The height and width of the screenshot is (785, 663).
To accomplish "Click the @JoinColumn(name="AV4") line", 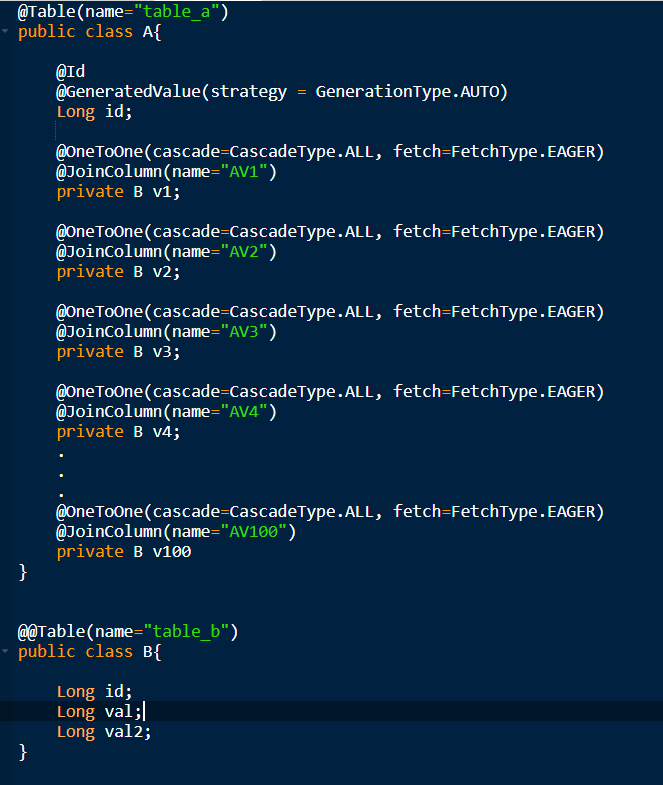I will click(x=166, y=412).
